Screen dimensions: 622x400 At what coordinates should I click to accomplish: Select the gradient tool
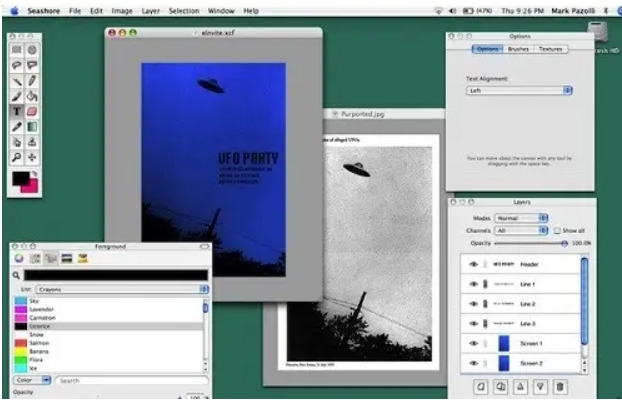[x=32, y=127]
